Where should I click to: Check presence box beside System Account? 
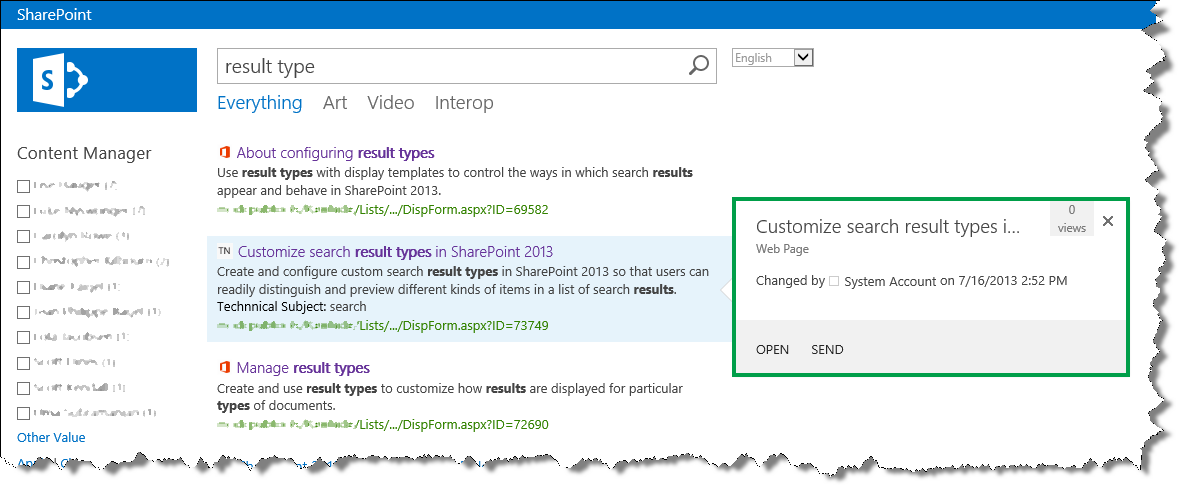(834, 281)
